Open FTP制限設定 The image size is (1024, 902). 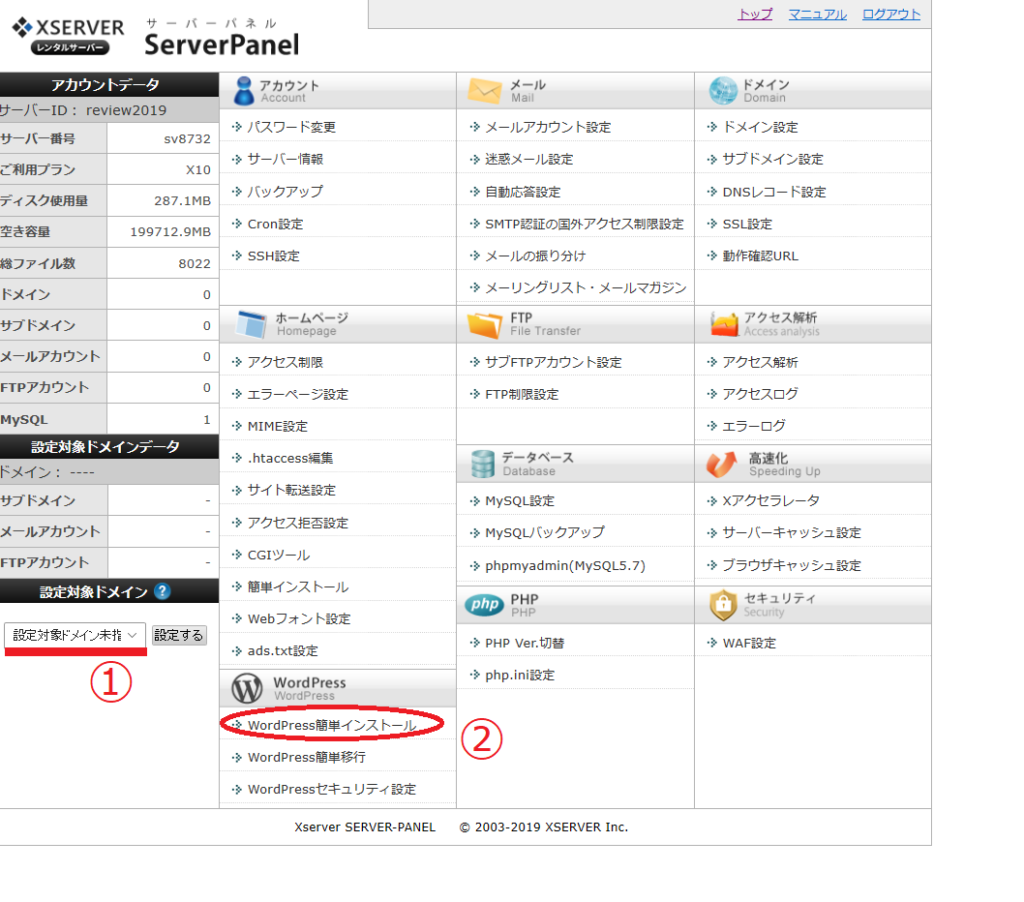click(x=522, y=395)
